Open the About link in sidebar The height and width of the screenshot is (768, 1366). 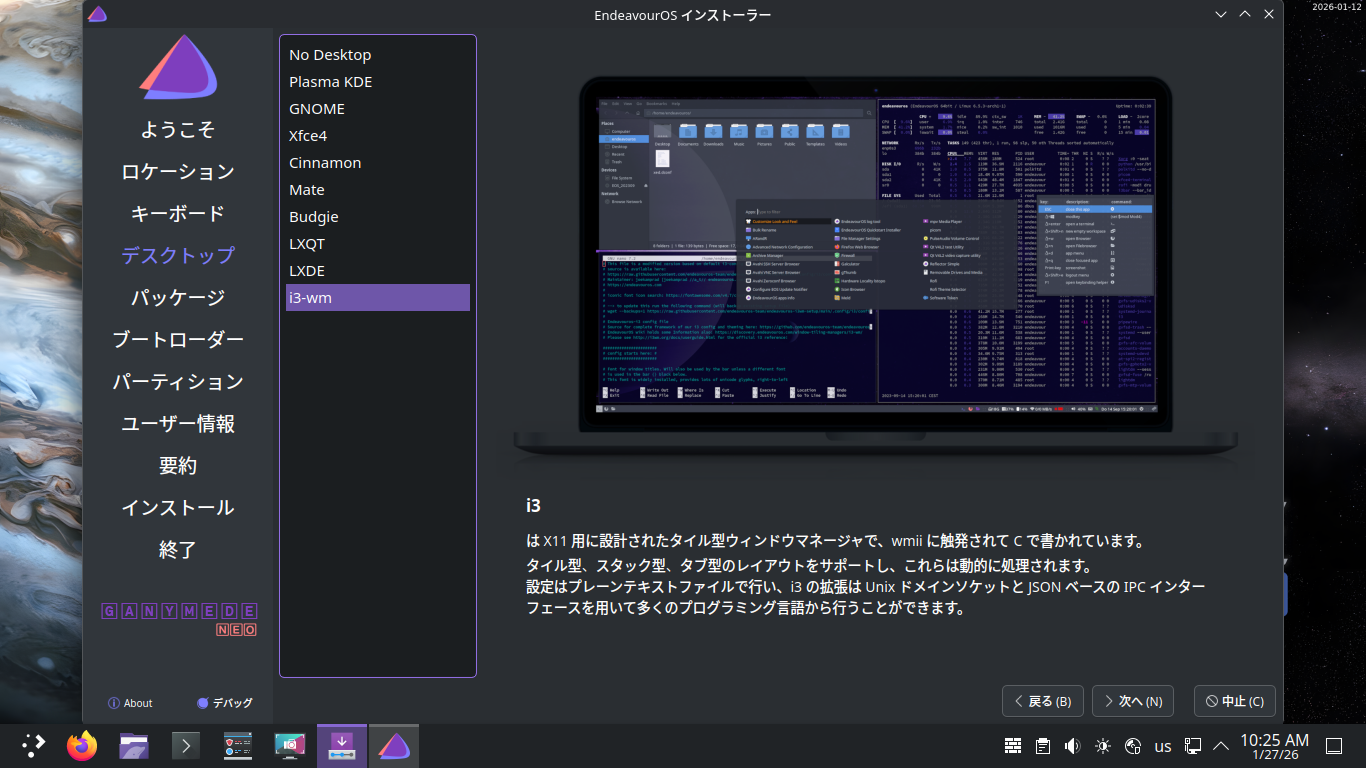point(130,703)
